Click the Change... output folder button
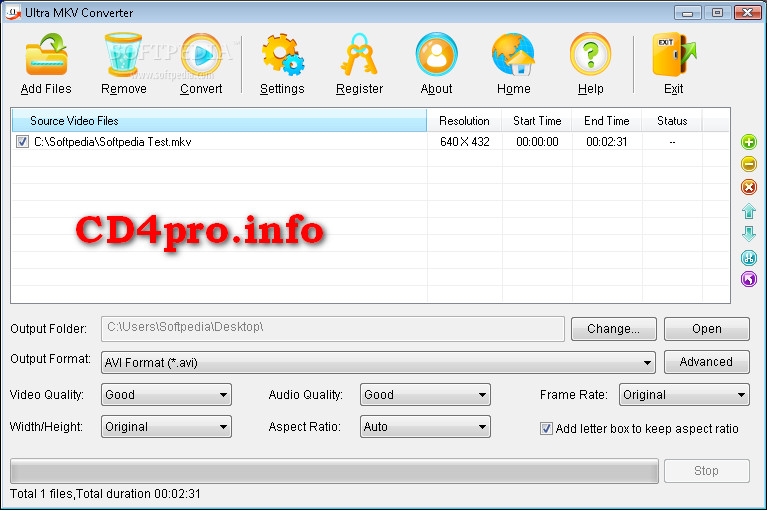 (613, 329)
